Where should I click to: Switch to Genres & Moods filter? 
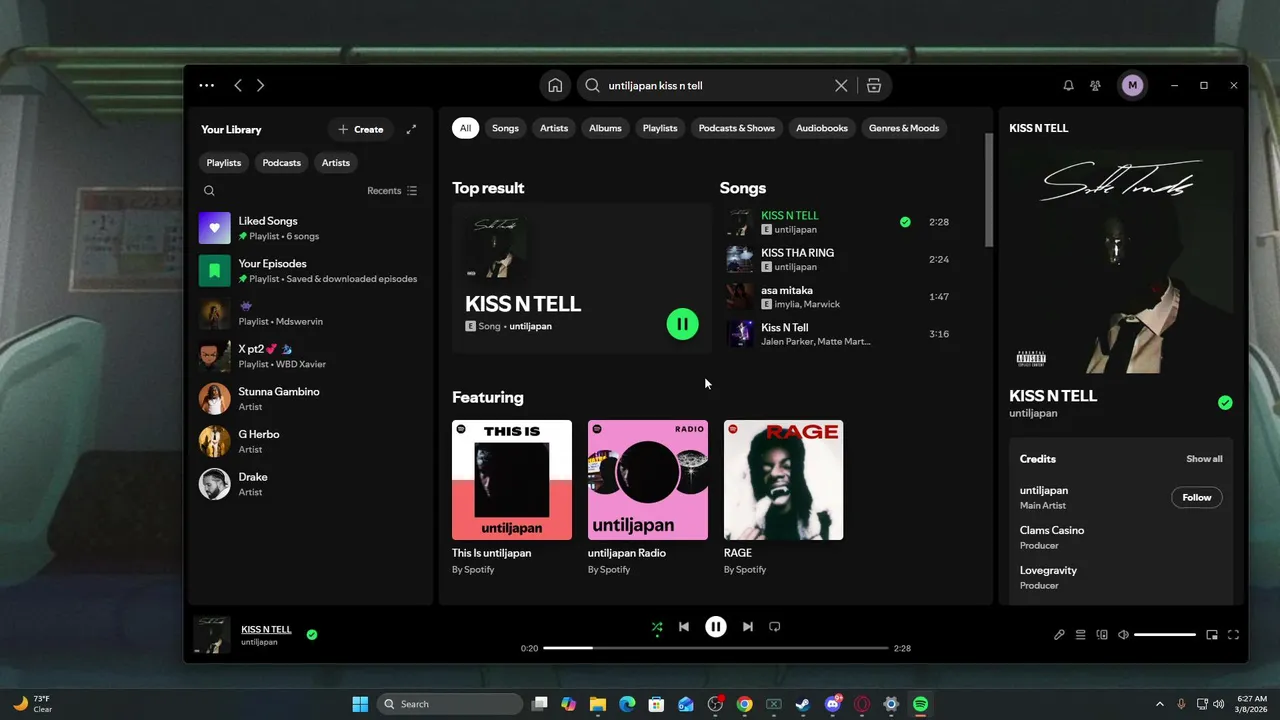(904, 128)
